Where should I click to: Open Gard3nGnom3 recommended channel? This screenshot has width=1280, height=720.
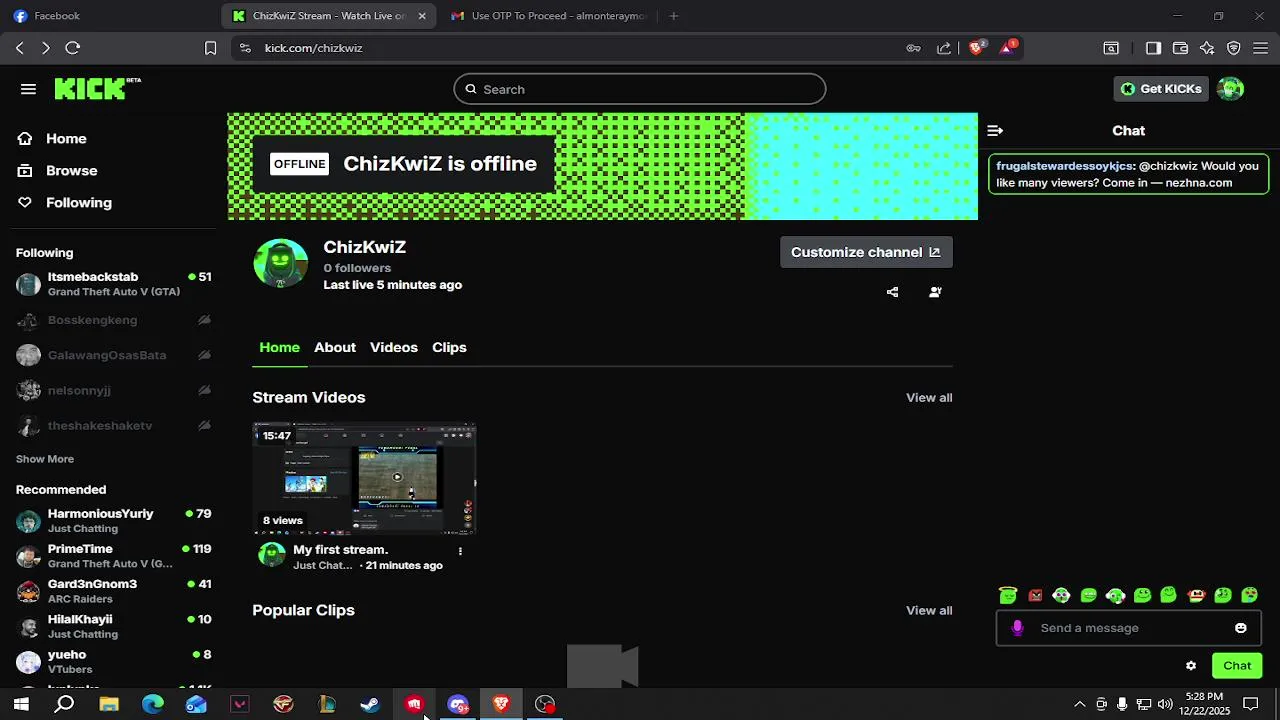coord(114,591)
